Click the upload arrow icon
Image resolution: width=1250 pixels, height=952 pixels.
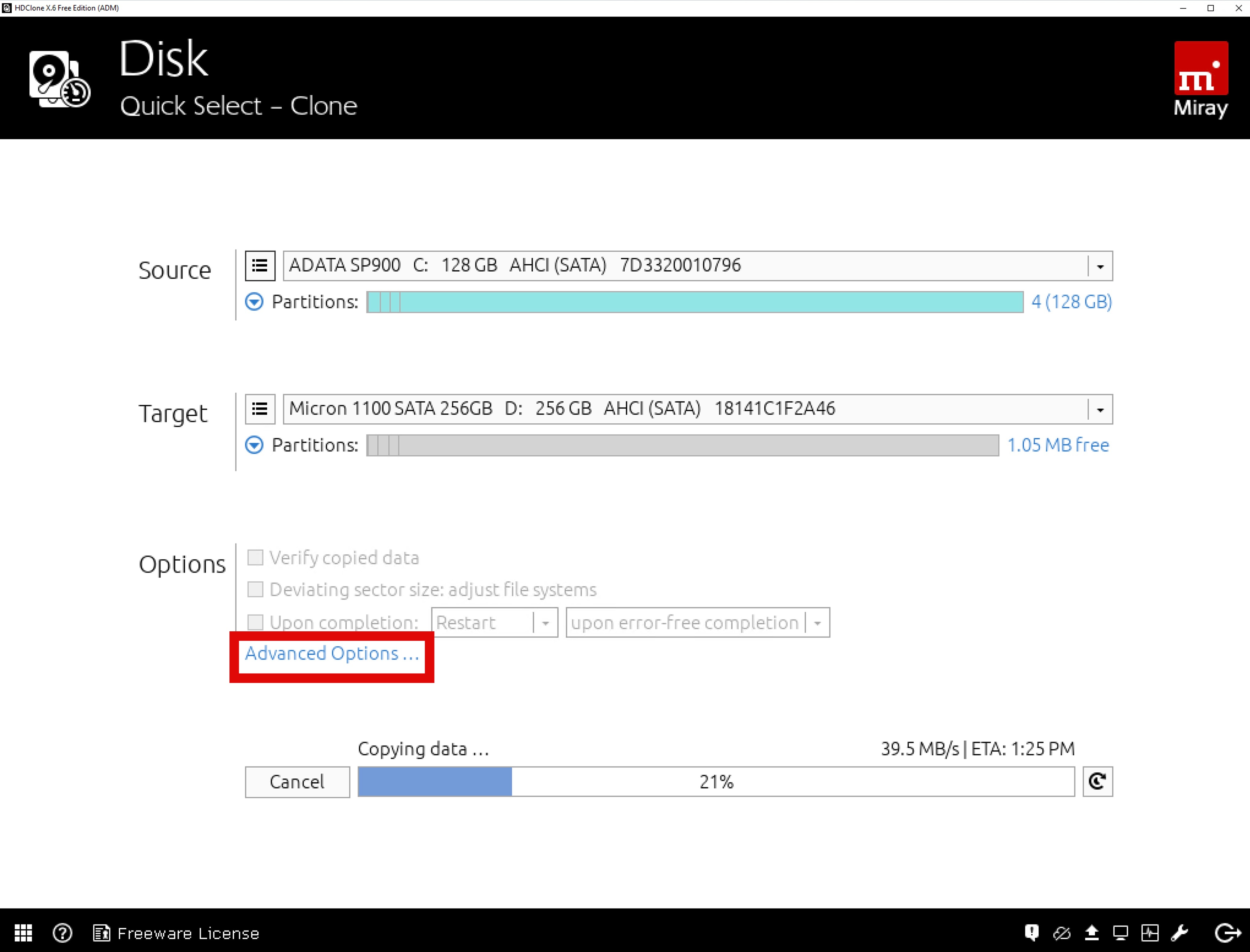pyautogui.click(x=1091, y=932)
